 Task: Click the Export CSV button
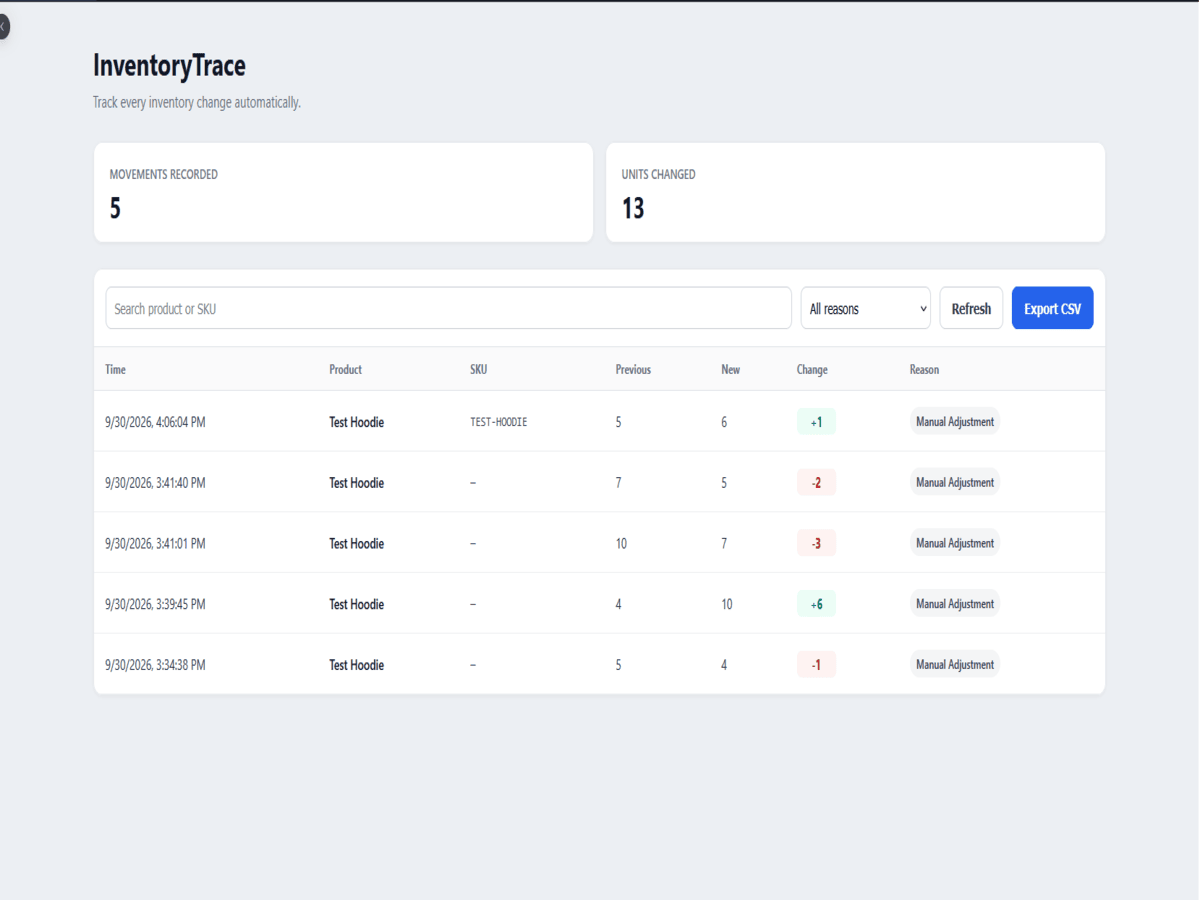click(1052, 308)
